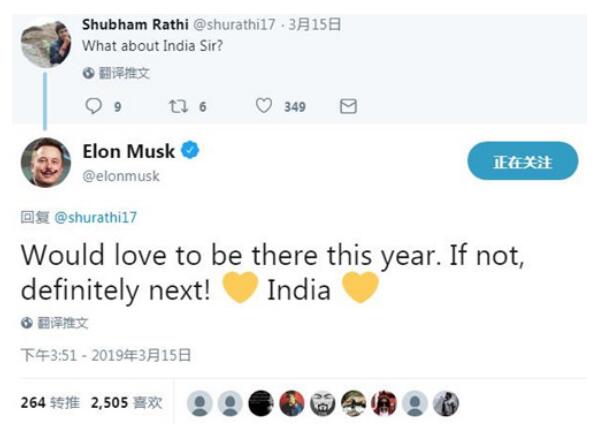
Task: Click the globe icon beside first translate link
Action: point(88,73)
